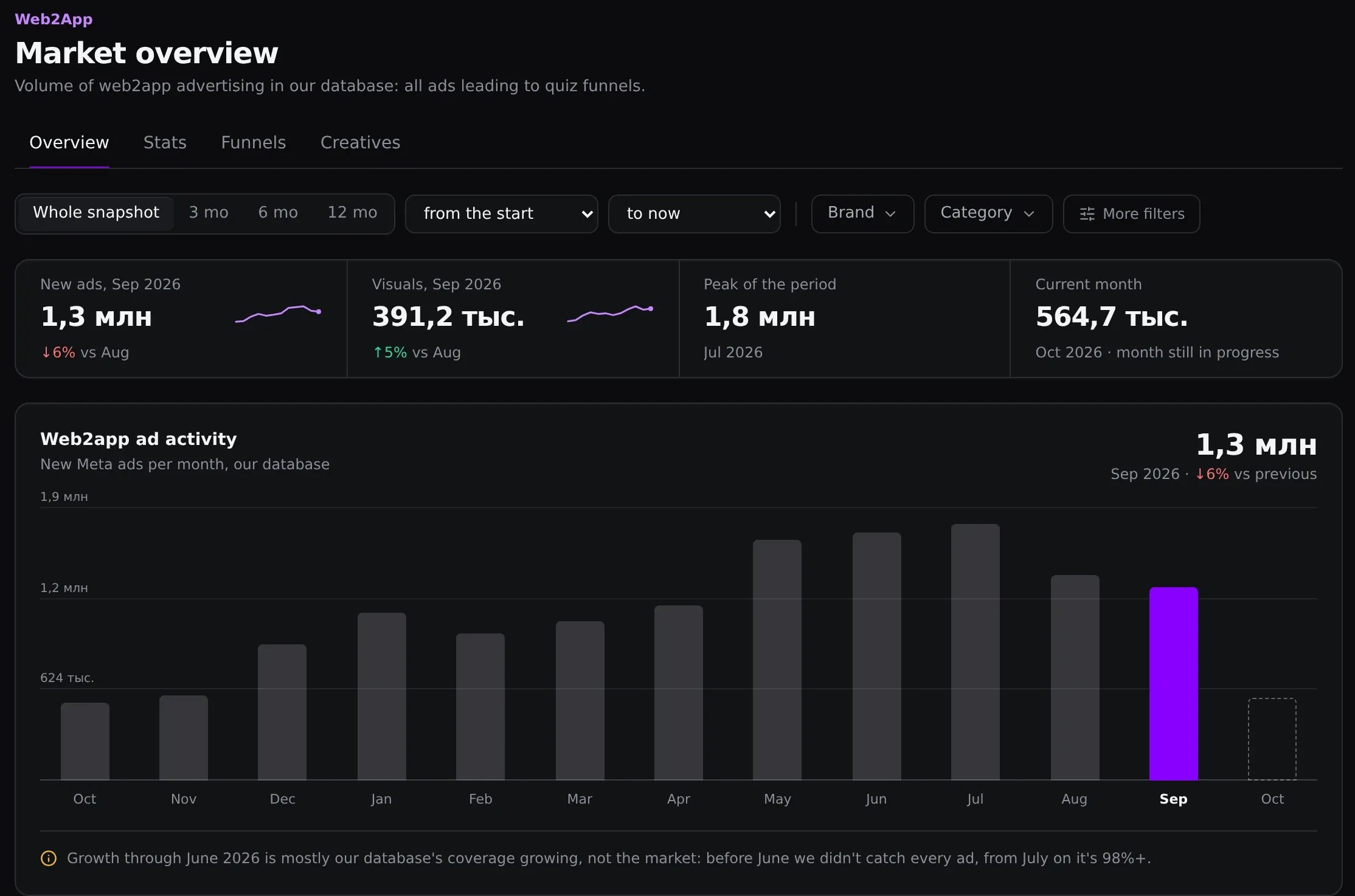Click the Visuals sparkline chart
Screen dimensions: 1355x896
610,314
